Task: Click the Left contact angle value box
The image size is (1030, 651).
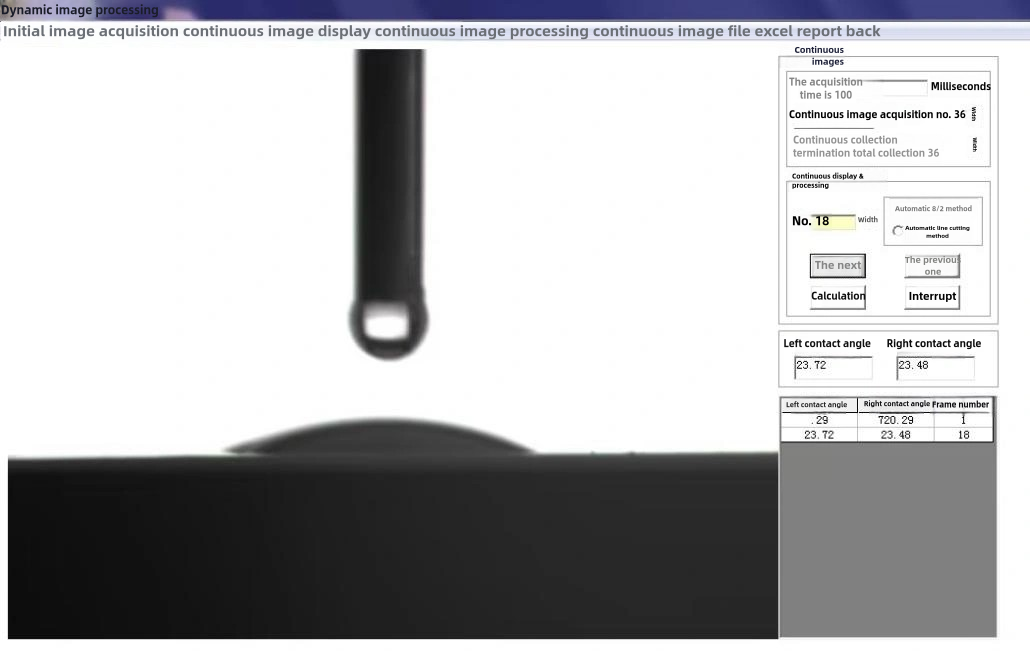Action: click(833, 367)
